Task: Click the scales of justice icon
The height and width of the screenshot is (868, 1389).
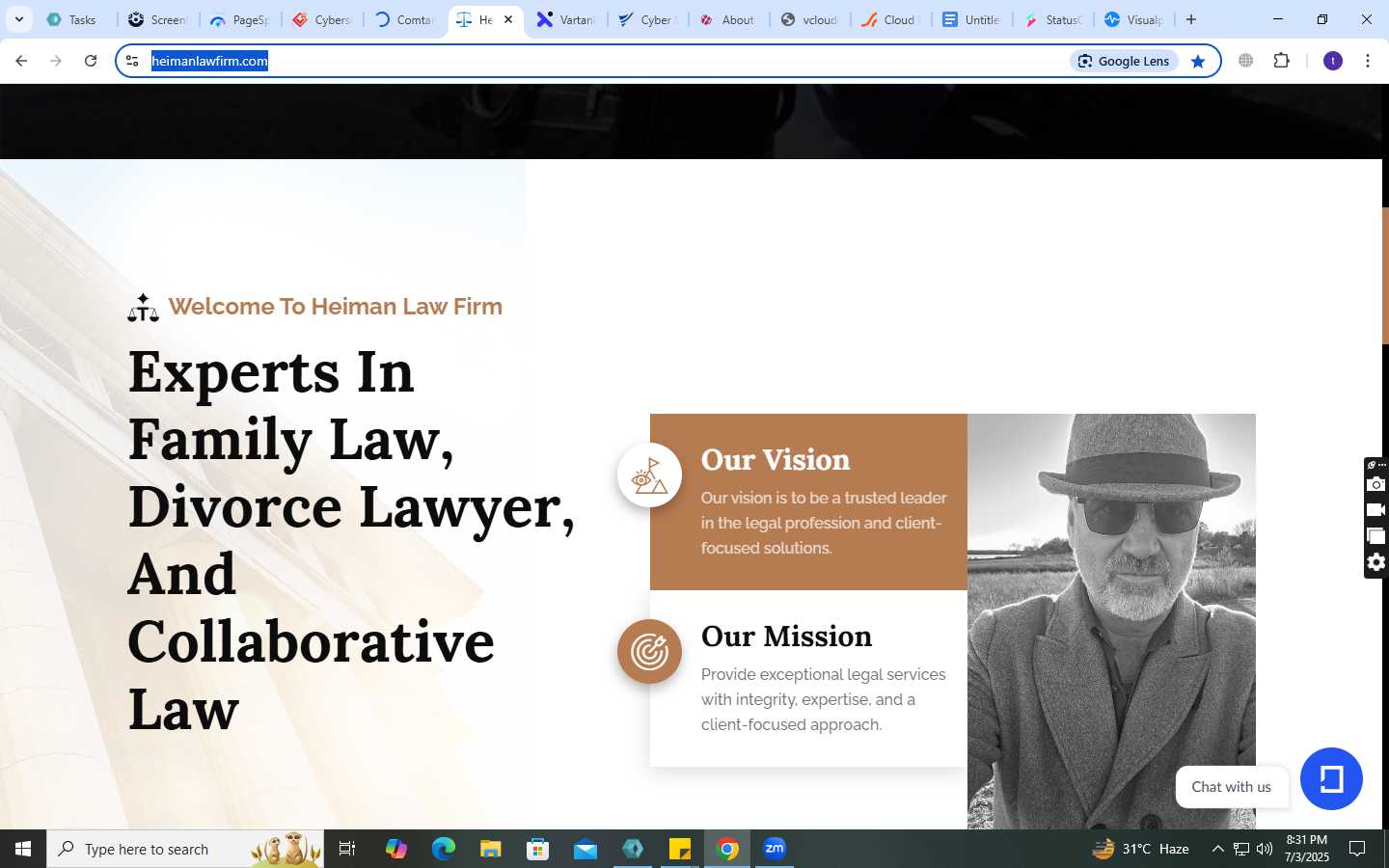Action: coord(143,308)
